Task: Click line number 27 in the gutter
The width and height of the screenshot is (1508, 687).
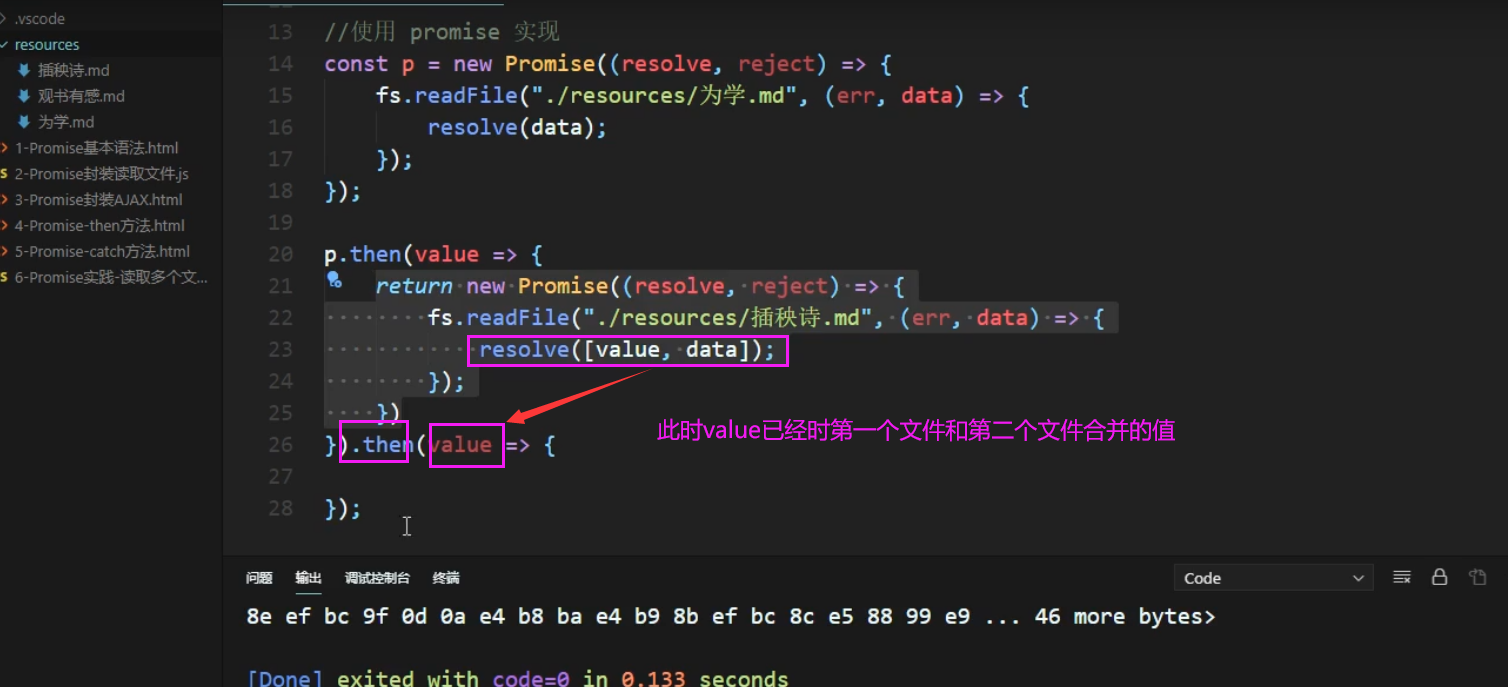Action: coord(280,476)
